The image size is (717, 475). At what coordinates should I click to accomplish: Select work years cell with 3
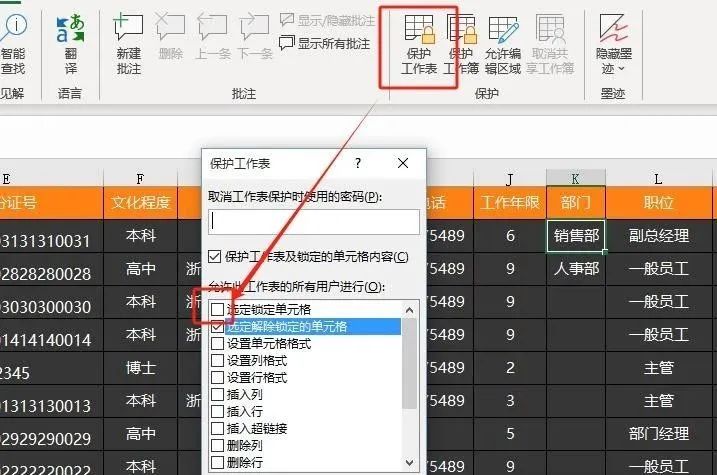(x=510, y=400)
